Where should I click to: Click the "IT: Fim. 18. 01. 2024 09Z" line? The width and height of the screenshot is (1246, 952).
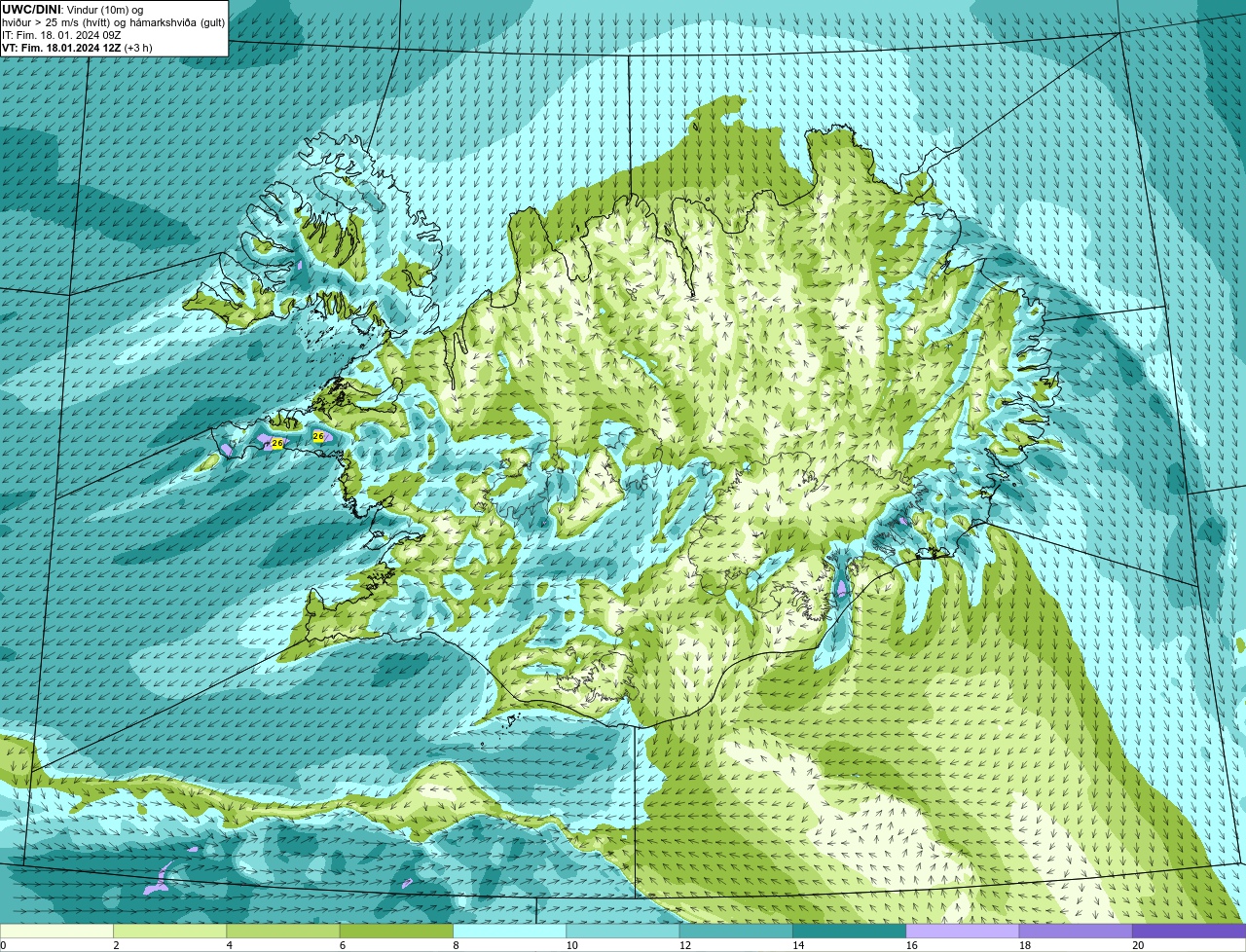[x=61, y=35]
